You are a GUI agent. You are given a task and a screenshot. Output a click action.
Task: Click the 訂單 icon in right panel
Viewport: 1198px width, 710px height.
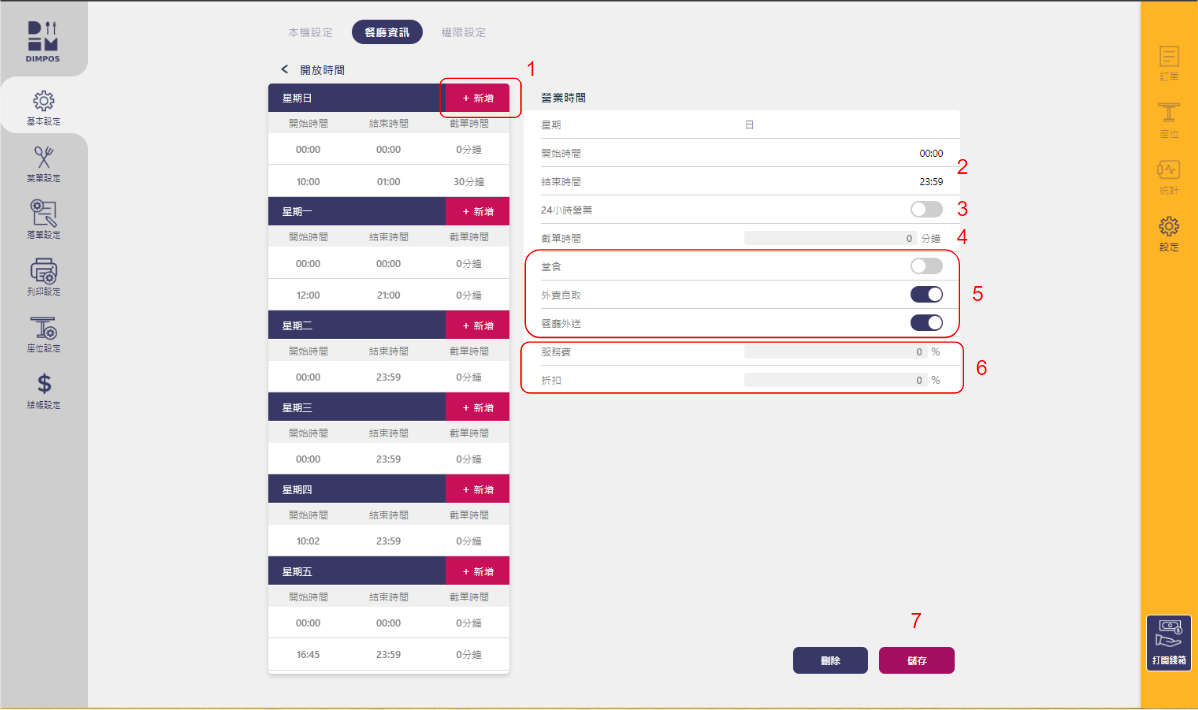(1168, 63)
